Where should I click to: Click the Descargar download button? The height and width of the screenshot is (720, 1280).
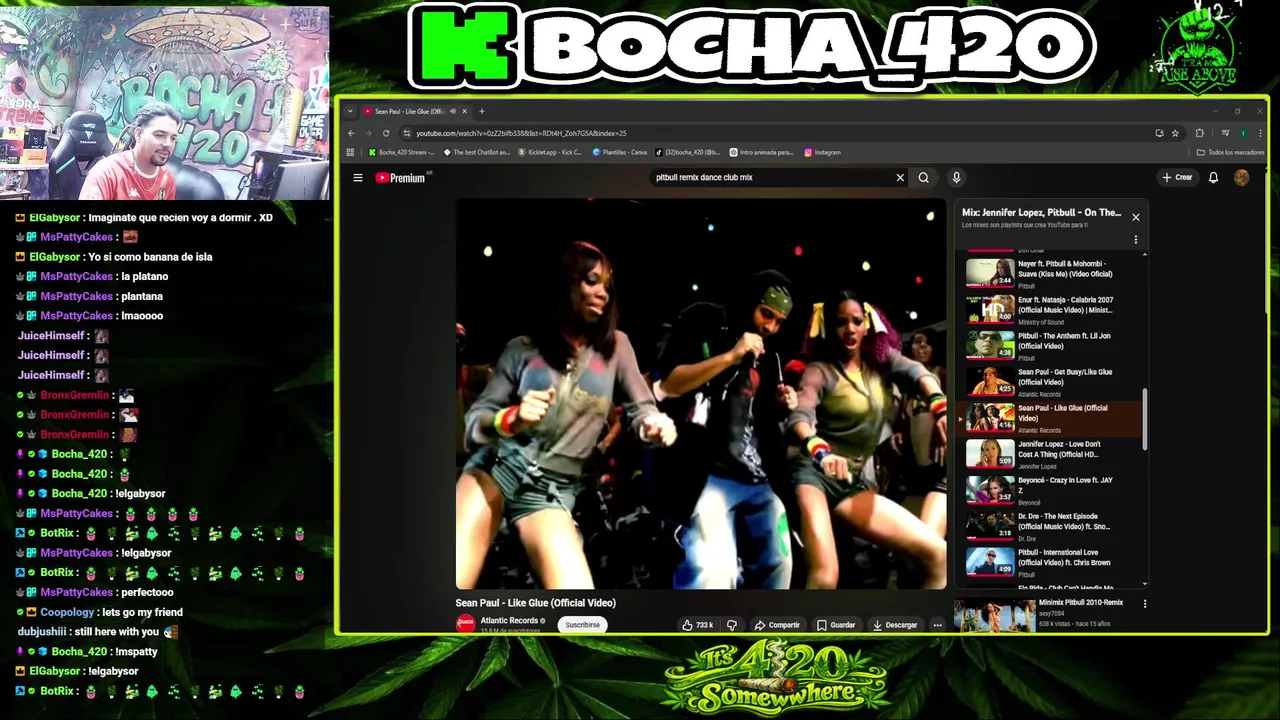(894, 625)
